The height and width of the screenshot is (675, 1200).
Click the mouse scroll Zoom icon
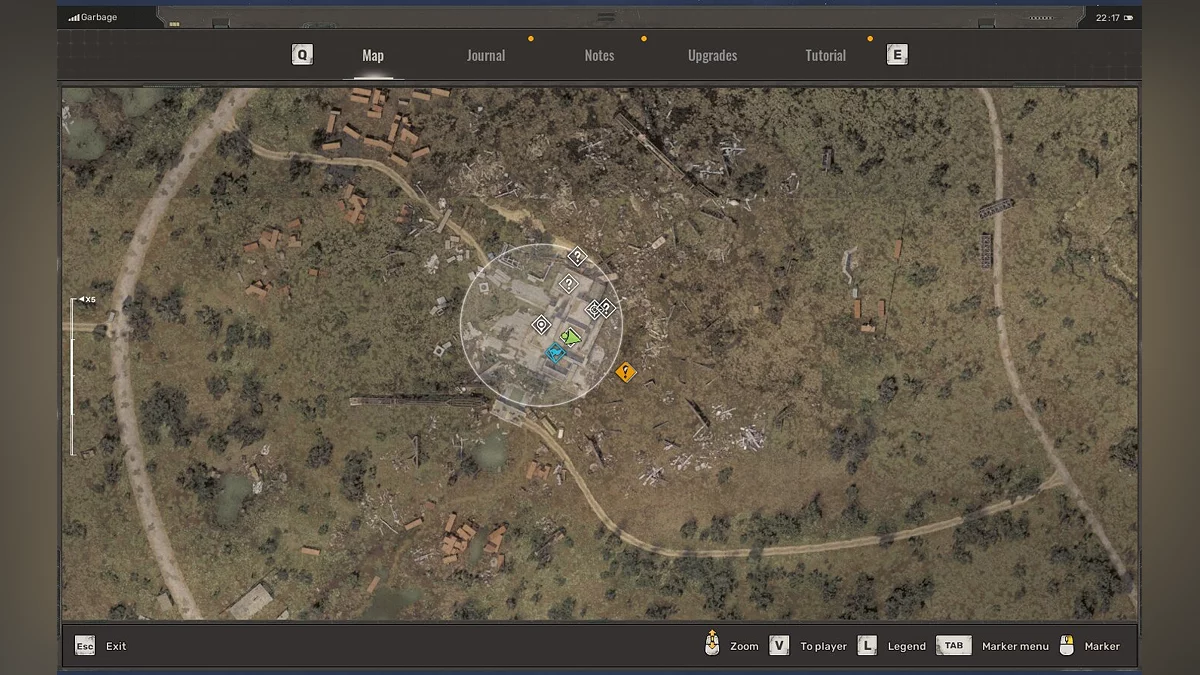pyautogui.click(x=712, y=645)
